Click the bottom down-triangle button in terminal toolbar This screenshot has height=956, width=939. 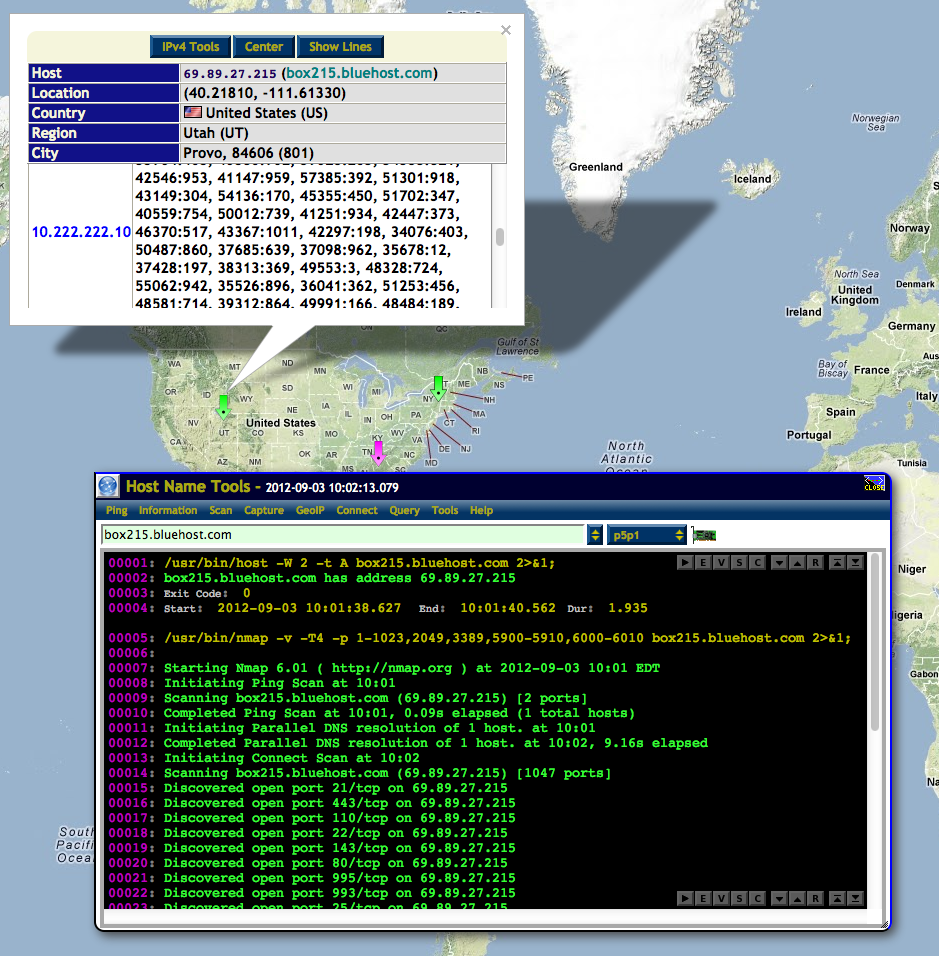[x=779, y=898]
